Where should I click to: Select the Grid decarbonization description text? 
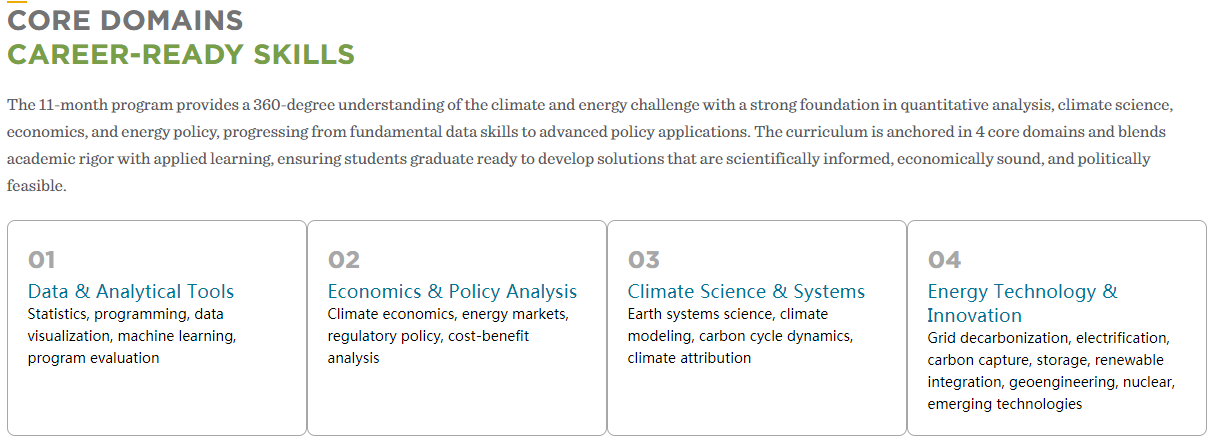pos(1051,371)
